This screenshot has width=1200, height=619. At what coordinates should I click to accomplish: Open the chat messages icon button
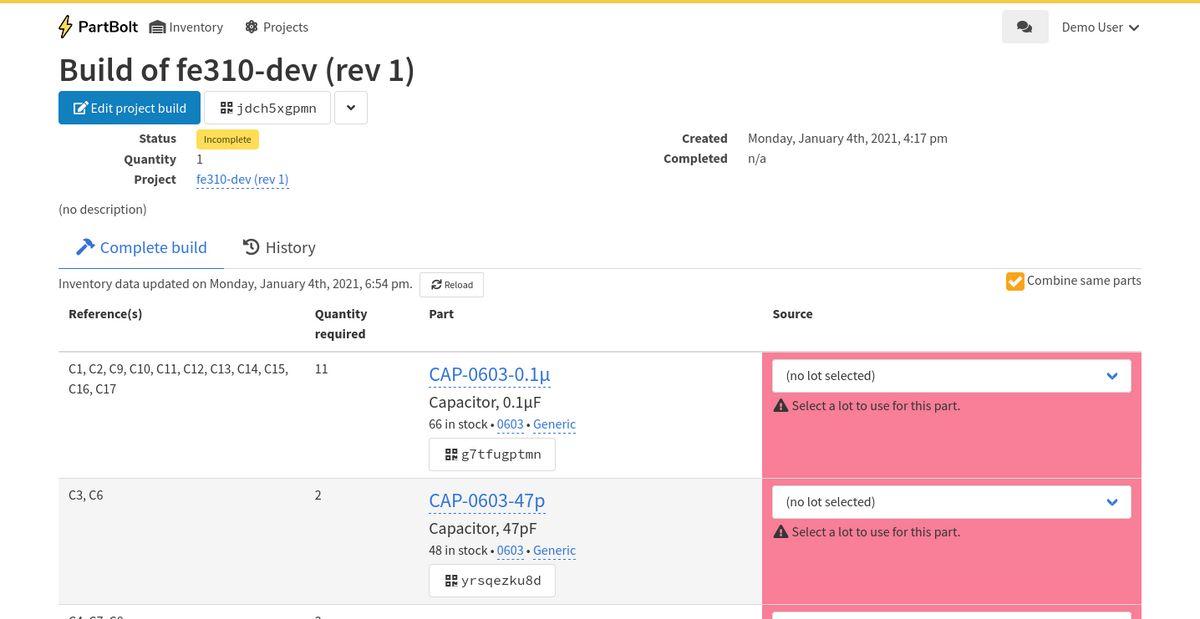pyautogui.click(x=1024, y=27)
